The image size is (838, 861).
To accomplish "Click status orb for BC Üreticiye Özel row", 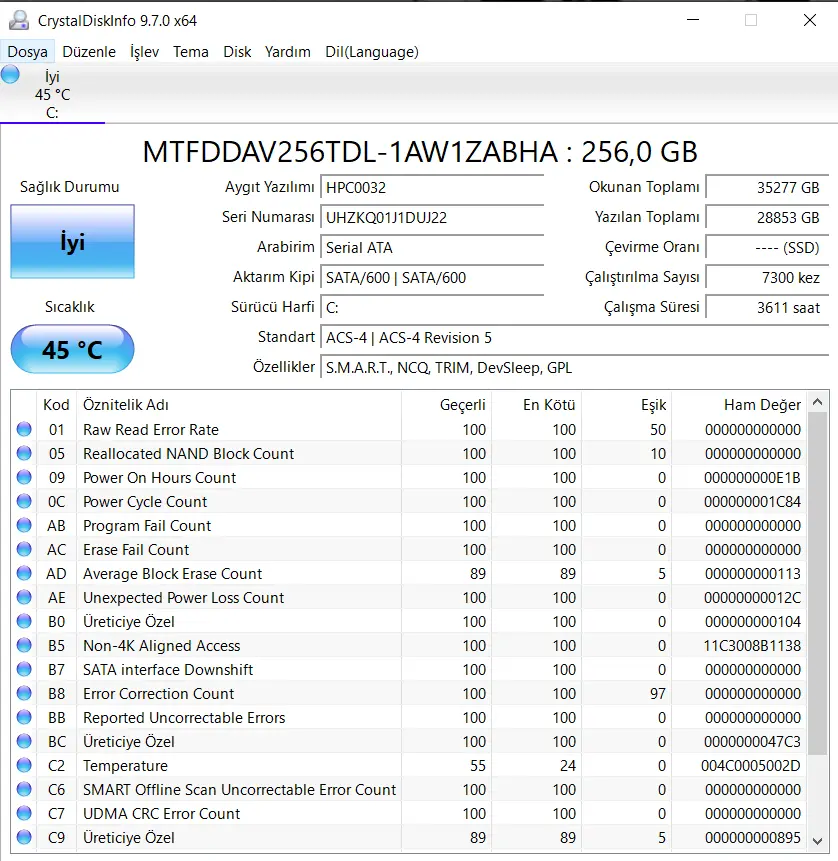I will (x=24, y=741).
